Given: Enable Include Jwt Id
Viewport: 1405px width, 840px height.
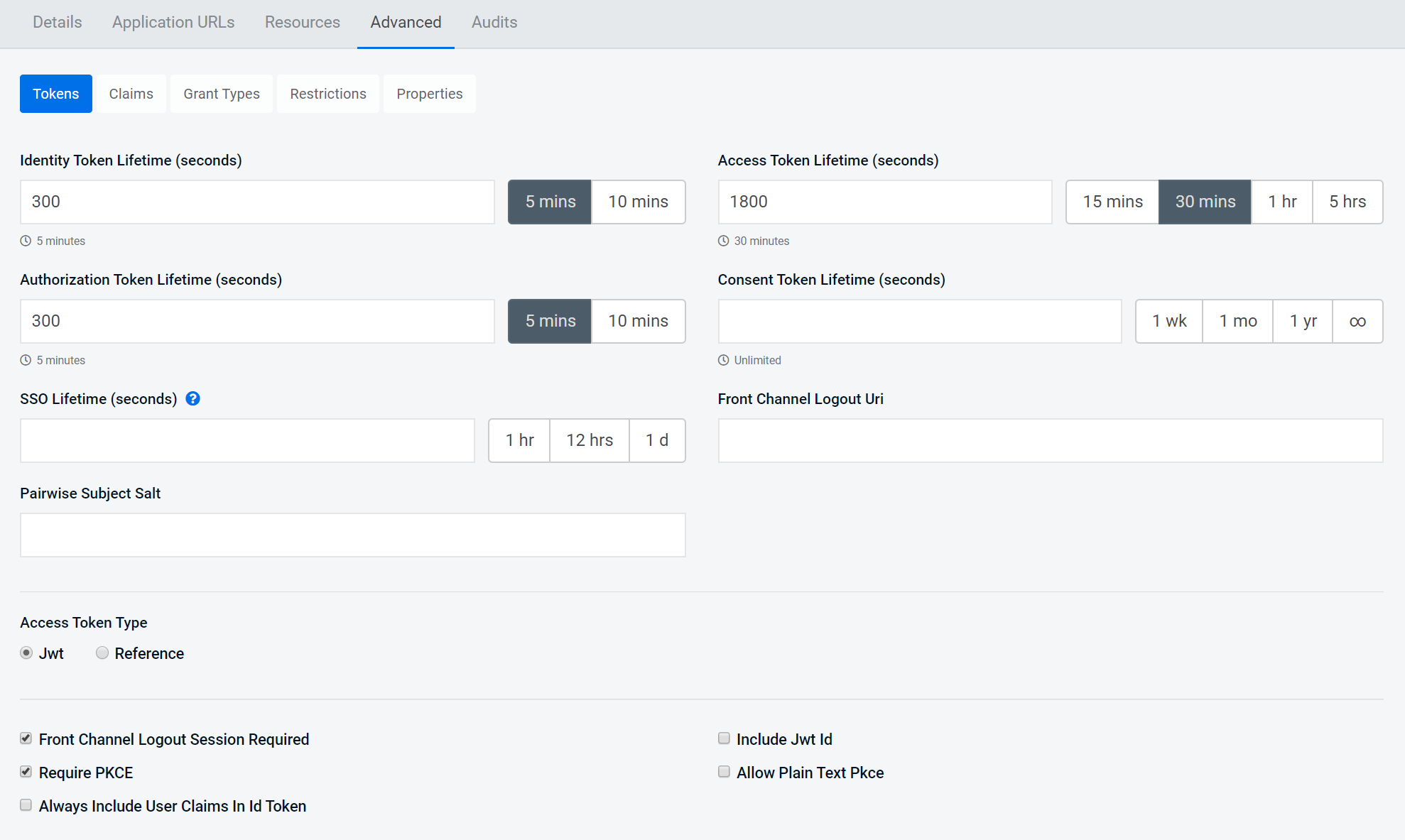Looking at the screenshot, I should [724, 738].
